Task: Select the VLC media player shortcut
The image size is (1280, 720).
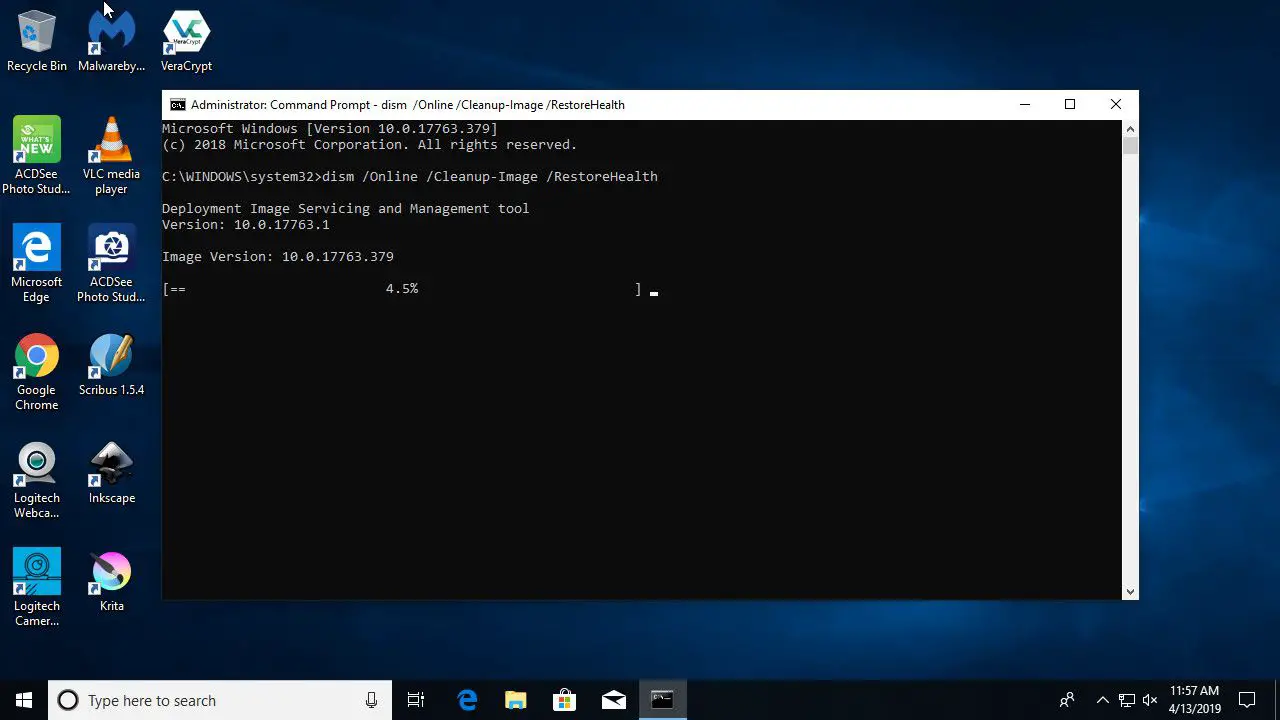Action: click(x=111, y=155)
